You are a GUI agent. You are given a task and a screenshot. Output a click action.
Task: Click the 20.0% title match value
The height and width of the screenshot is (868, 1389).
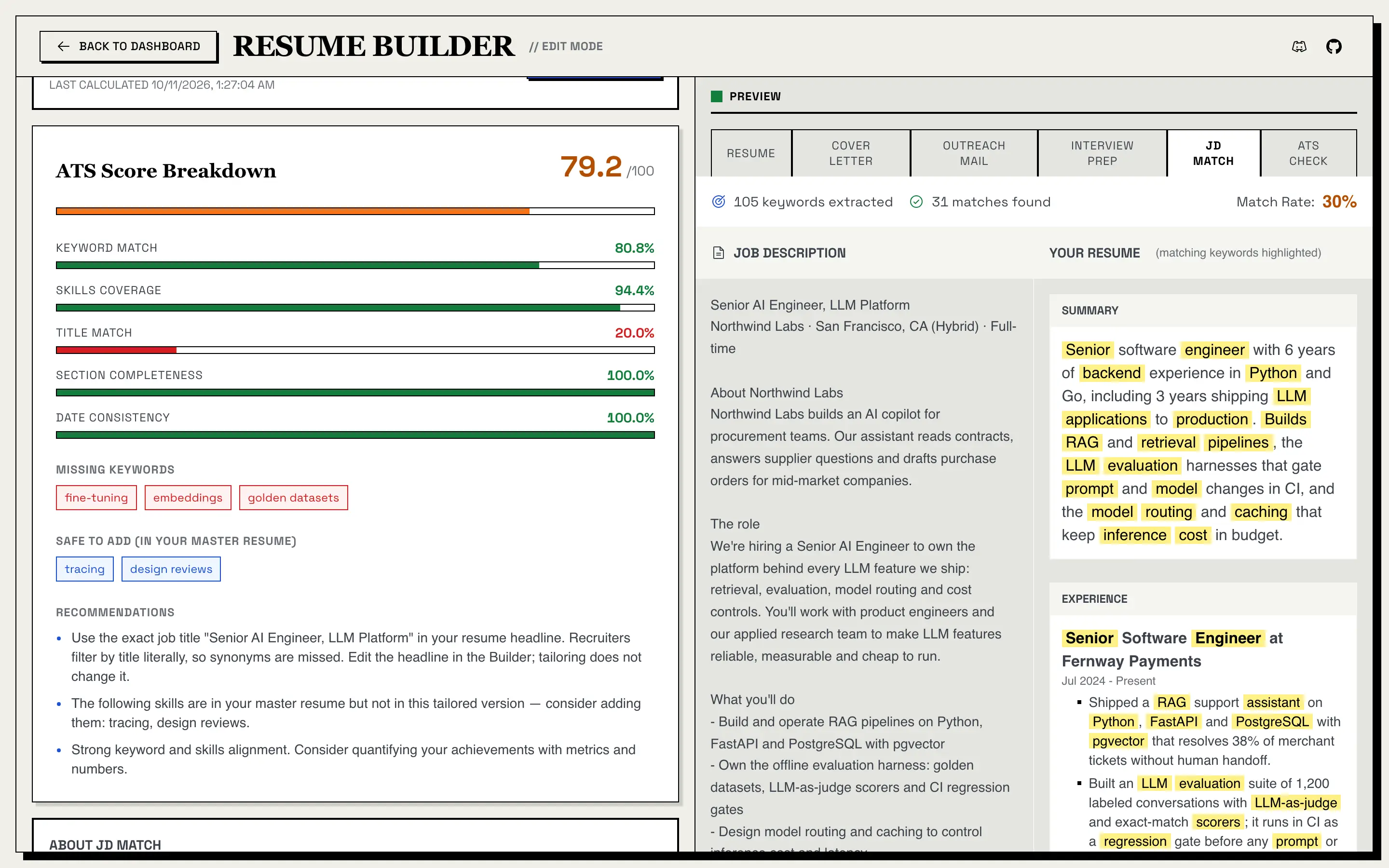click(x=634, y=333)
